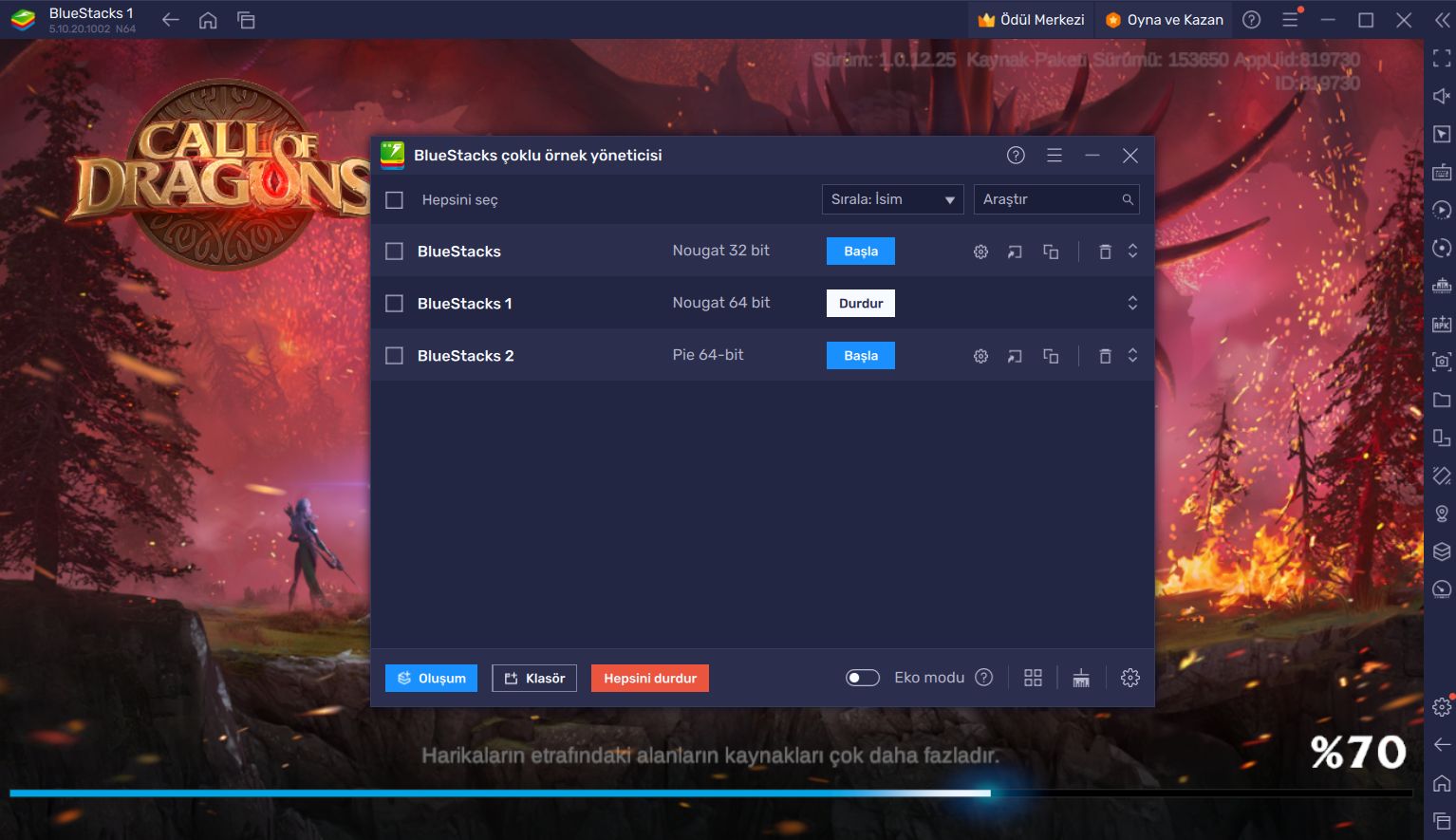Go to home via top bar home icon
Viewport: 1456px width, 840px height.
coord(208,20)
